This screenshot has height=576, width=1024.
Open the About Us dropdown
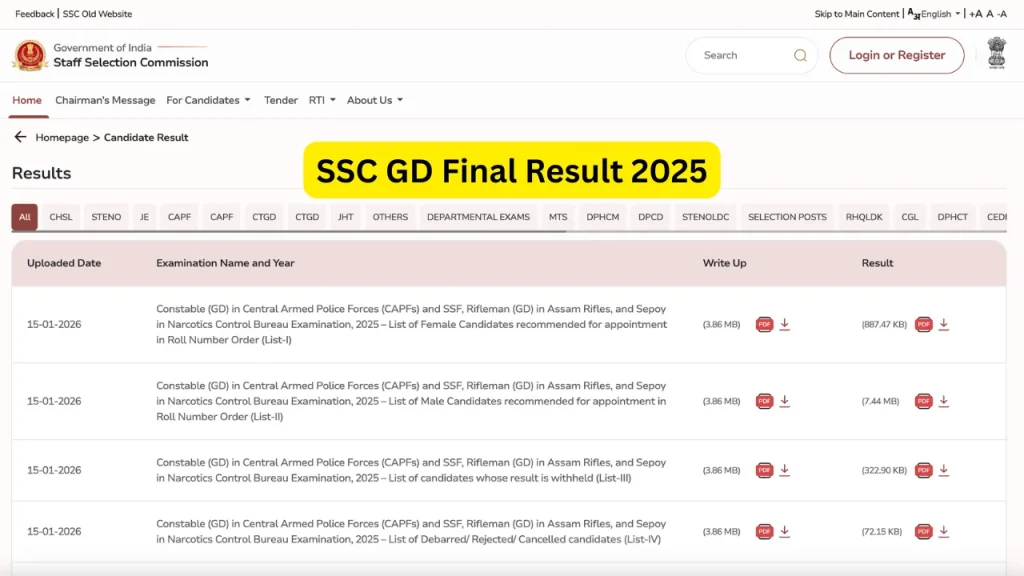(374, 100)
